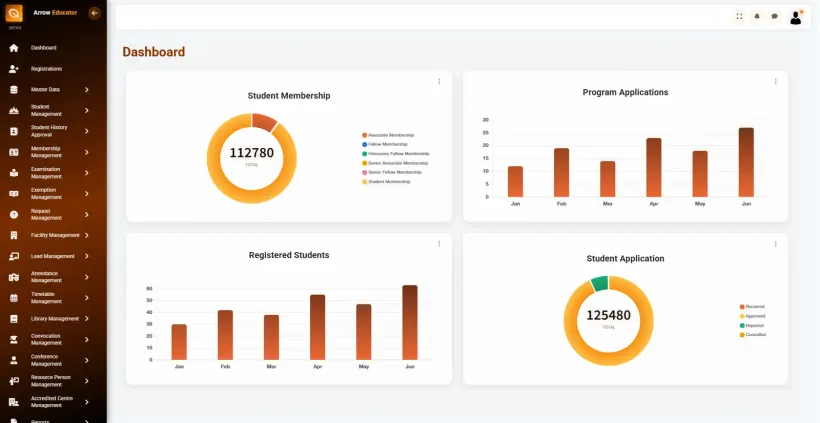This screenshot has width=820, height=423.
Task: Expand Timetable Management submenu chevron
Action: (87, 298)
